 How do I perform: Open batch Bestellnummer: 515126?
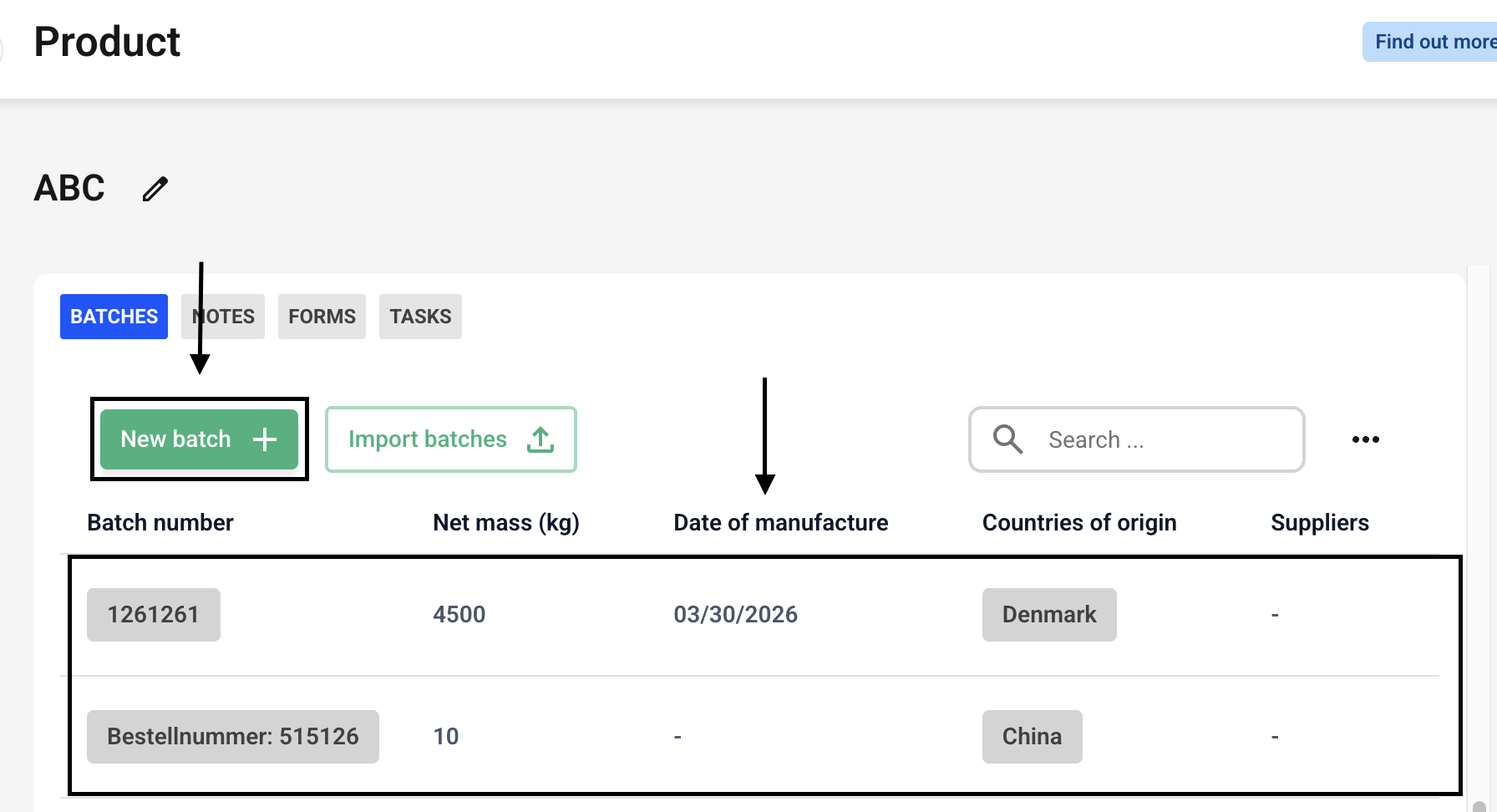pos(232,737)
